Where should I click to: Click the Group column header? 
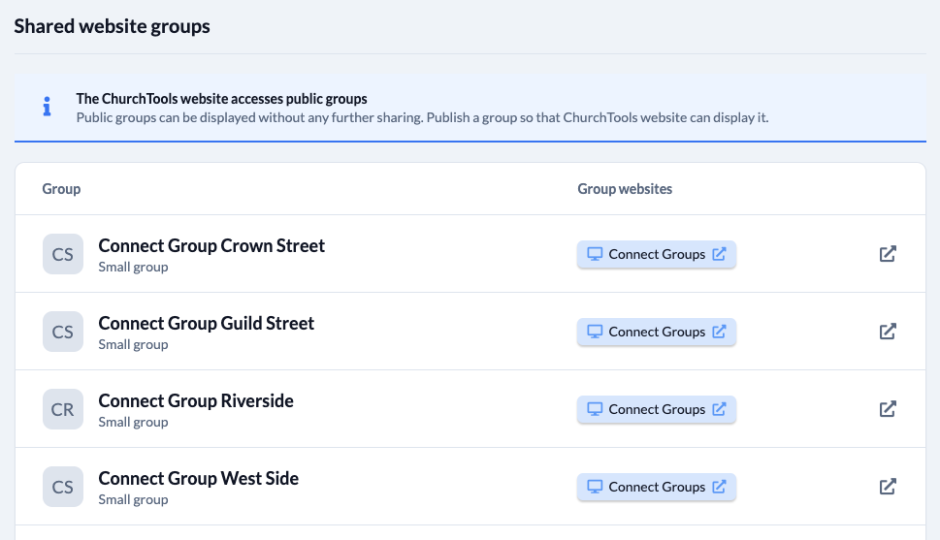[x=61, y=189]
